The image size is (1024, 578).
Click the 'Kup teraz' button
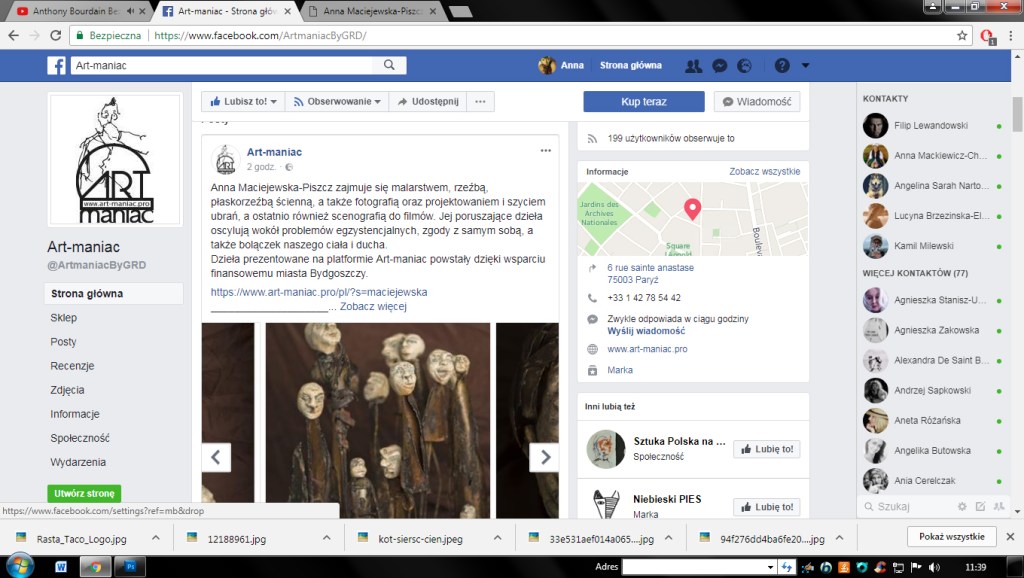point(643,101)
